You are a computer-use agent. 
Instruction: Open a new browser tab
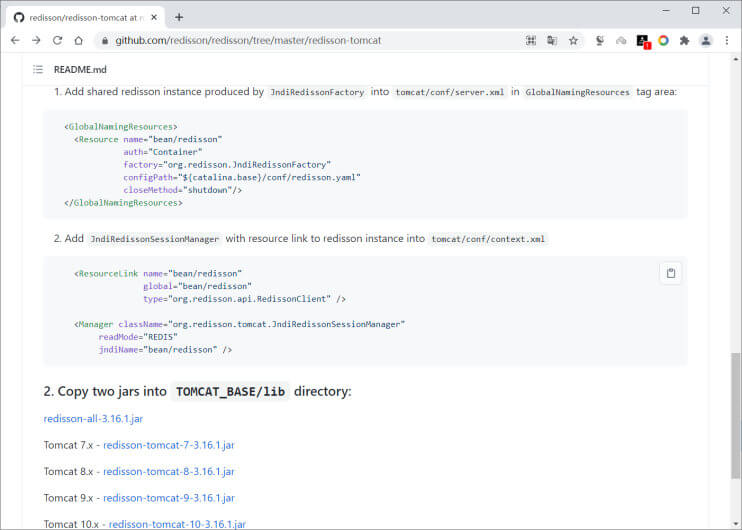point(179,18)
